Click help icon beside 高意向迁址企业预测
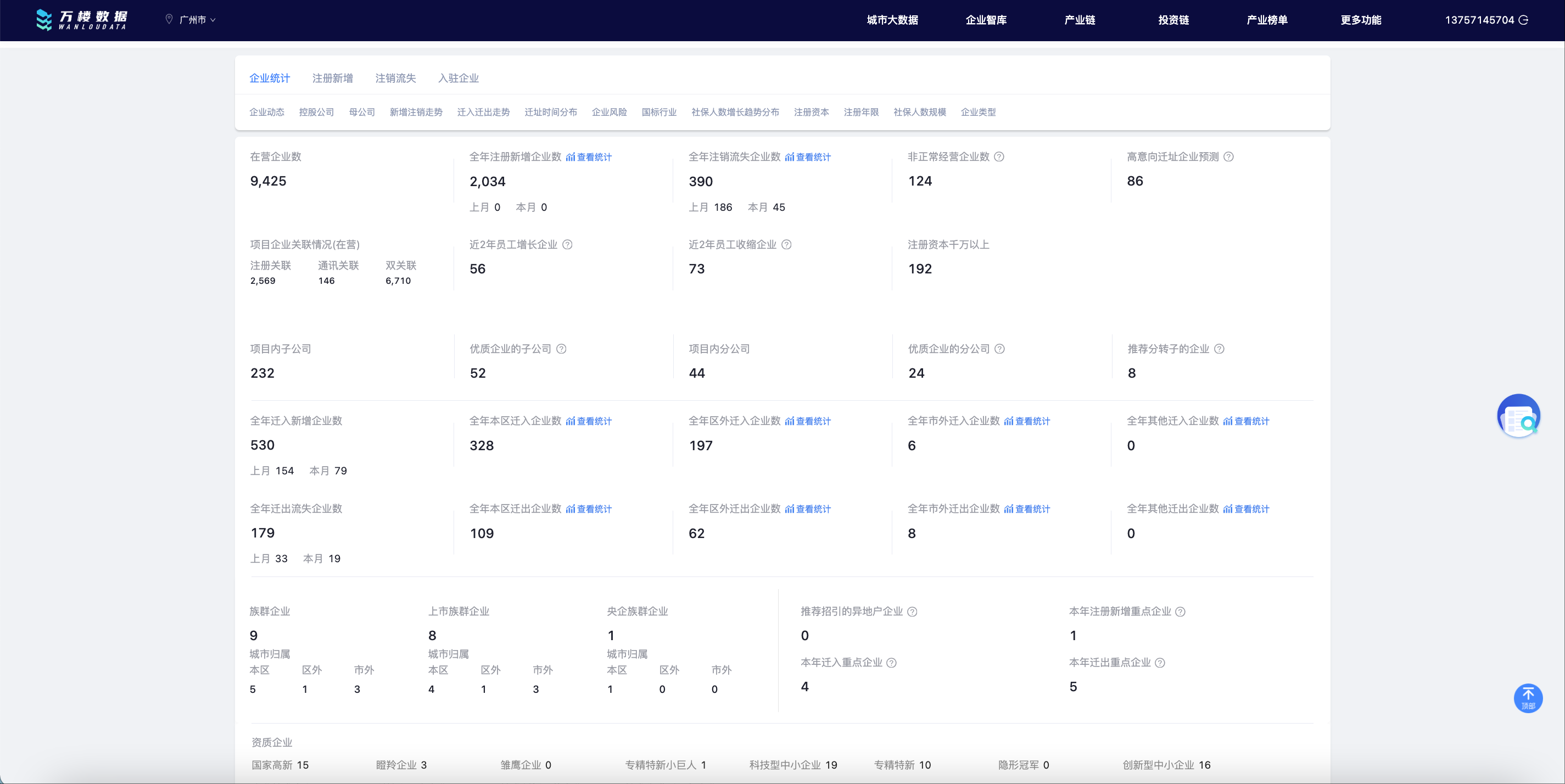1565x784 pixels. click(1228, 156)
